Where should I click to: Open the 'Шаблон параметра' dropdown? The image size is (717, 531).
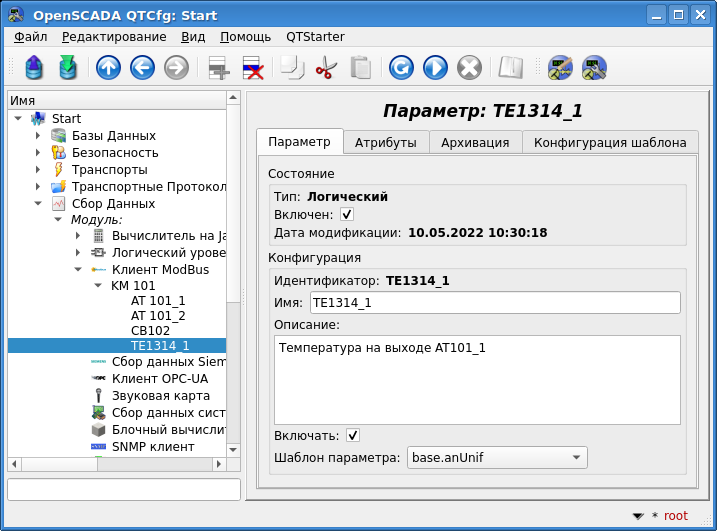tap(497, 458)
